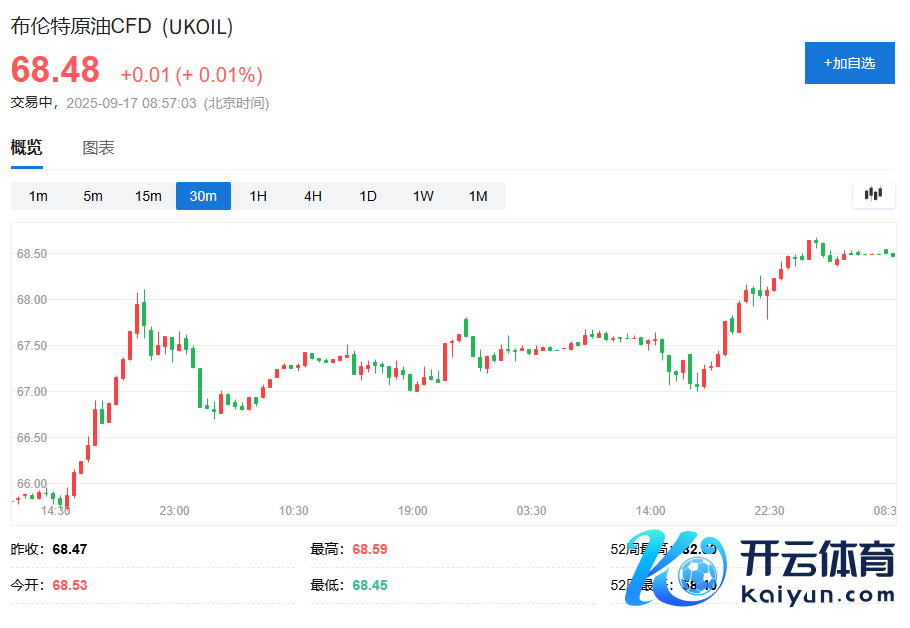This screenshot has height=628, width=910.
Task: Click the current price 68.48
Action: pos(55,70)
